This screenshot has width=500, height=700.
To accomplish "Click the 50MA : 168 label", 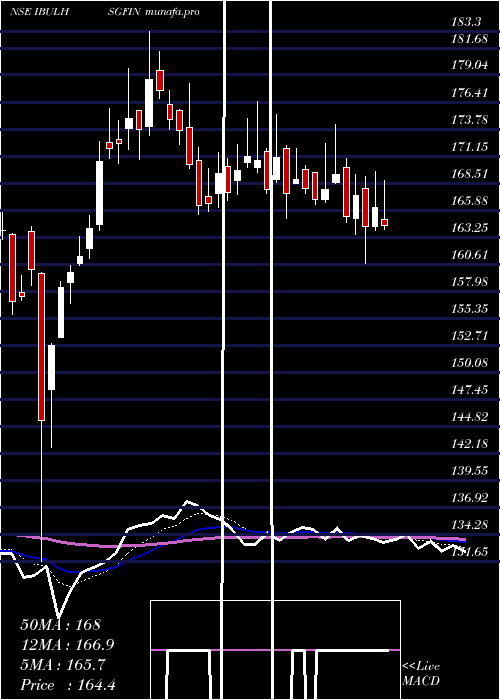I will 61,624.
